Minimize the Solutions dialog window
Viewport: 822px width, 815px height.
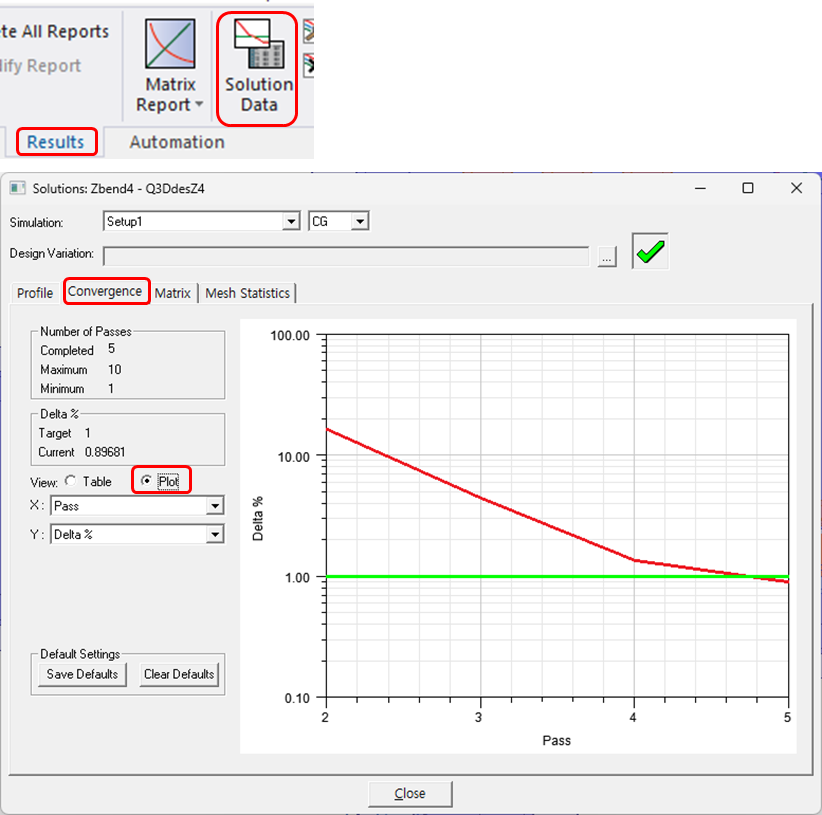[x=698, y=188]
